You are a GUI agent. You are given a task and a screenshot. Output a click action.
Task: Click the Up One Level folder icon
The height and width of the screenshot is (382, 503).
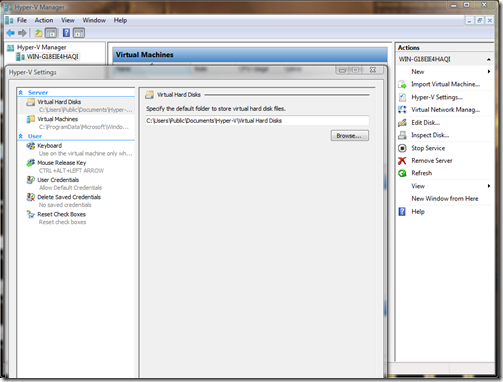[x=38, y=33]
